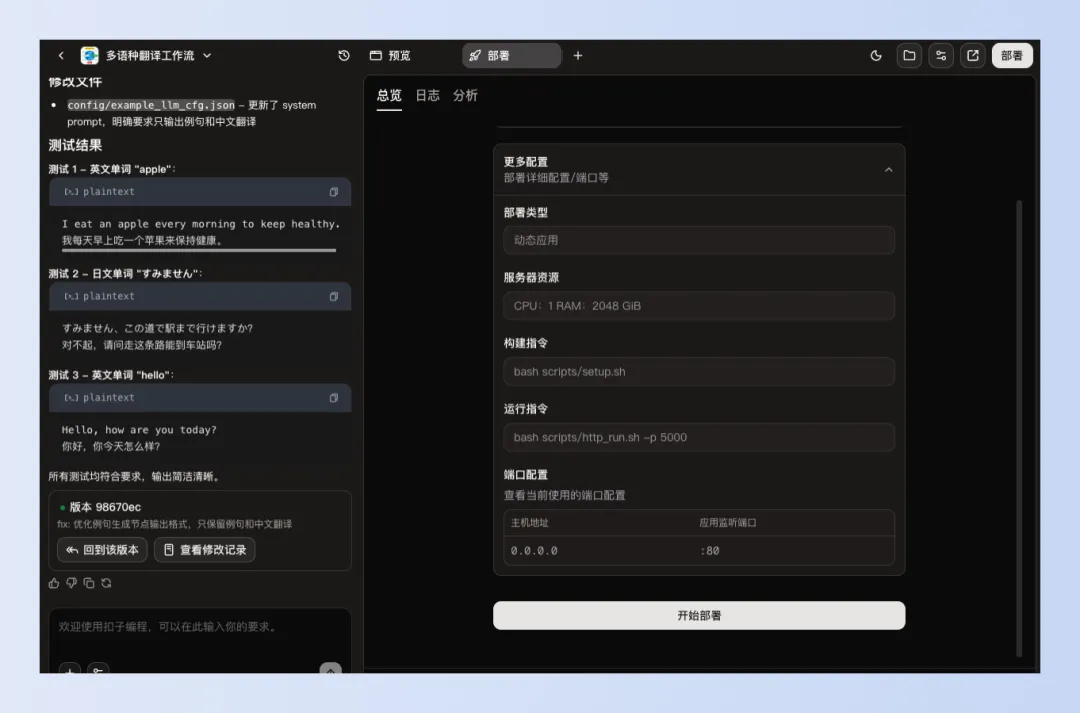Click the thumbs up feedback icon
The image size is (1080, 713).
[x=54, y=583]
